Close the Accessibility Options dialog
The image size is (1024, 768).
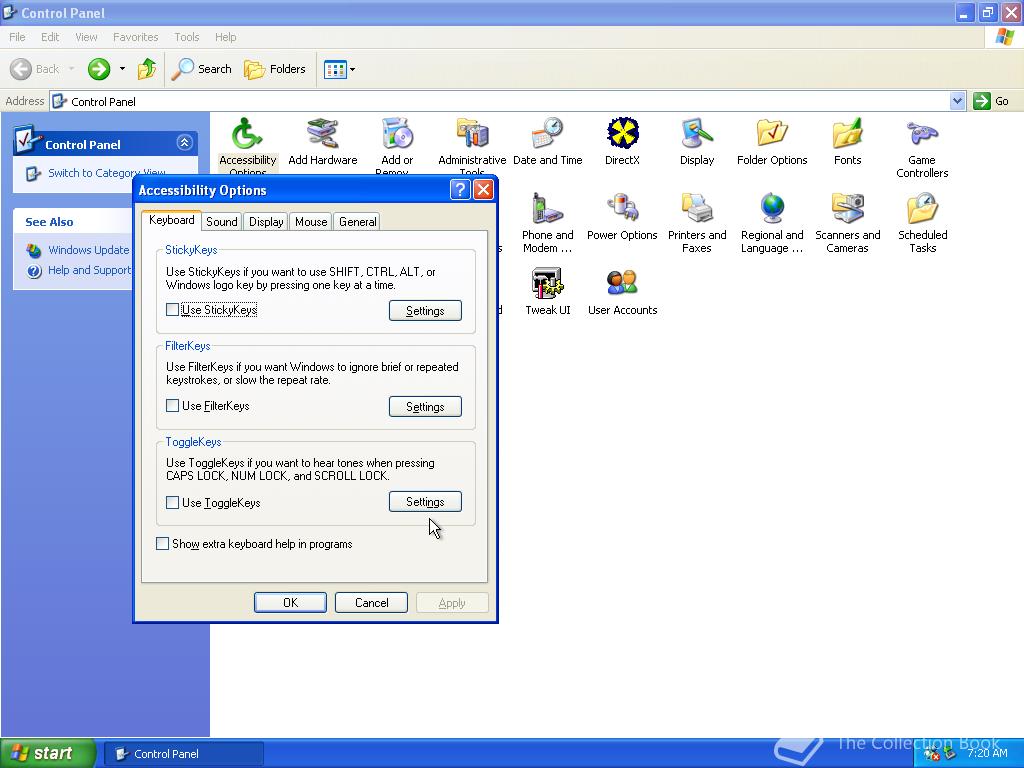pos(483,190)
